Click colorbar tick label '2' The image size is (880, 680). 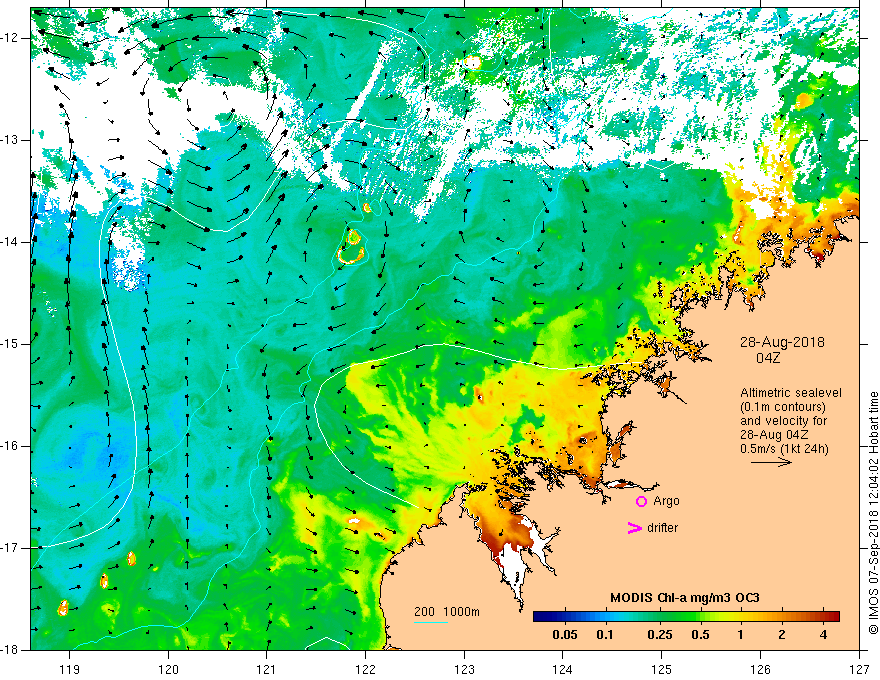tap(782, 635)
